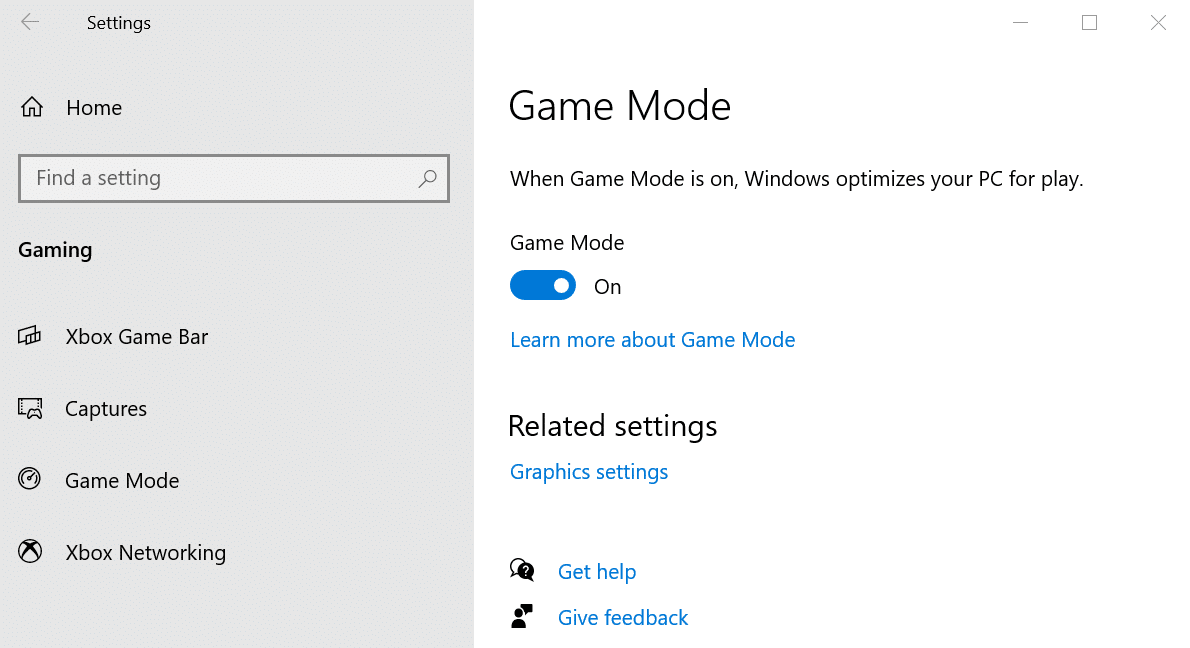Open the Get help link

tap(597, 571)
